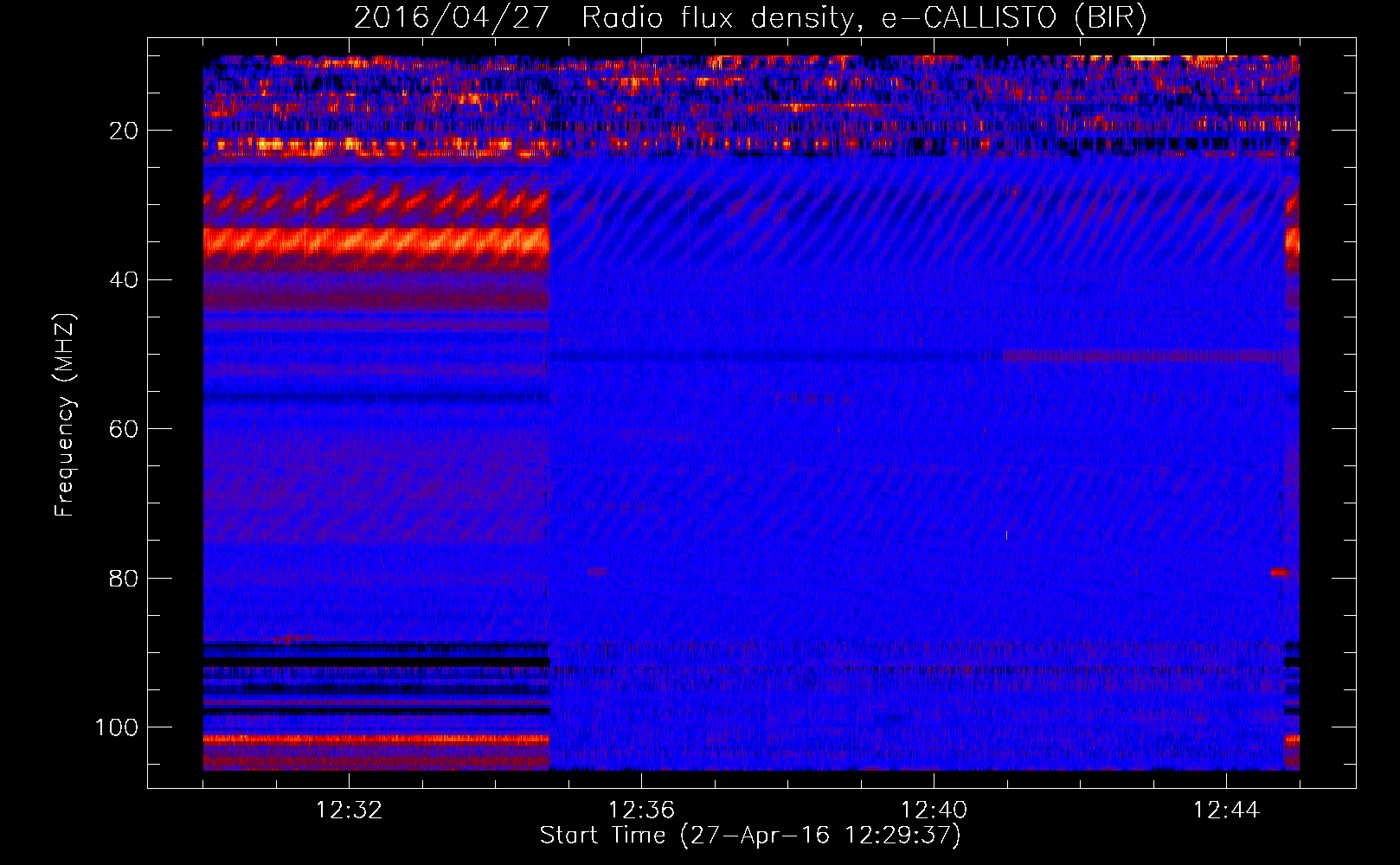Image resolution: width=1400 pixels, height=865 pixels.
Task: Click the plot title '2016/04/27 Radio flux density, e-CALLISTO (BIR)'
Action: click(750, 18)
